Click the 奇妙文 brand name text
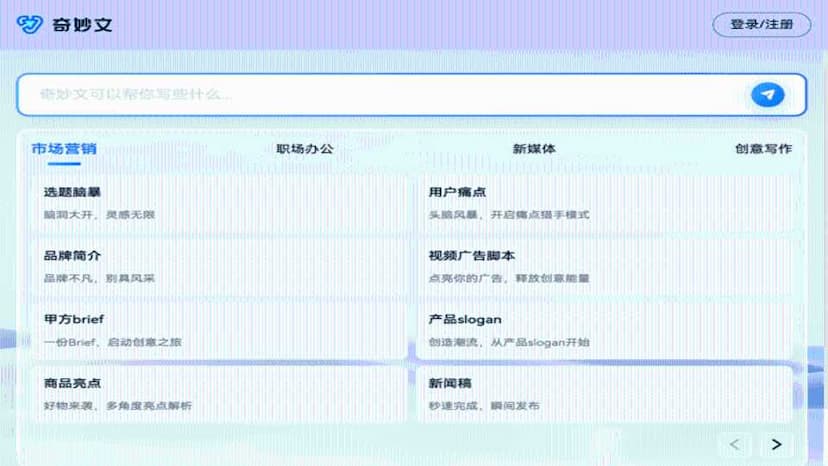 pyautogui.click(x=82, y=25)
